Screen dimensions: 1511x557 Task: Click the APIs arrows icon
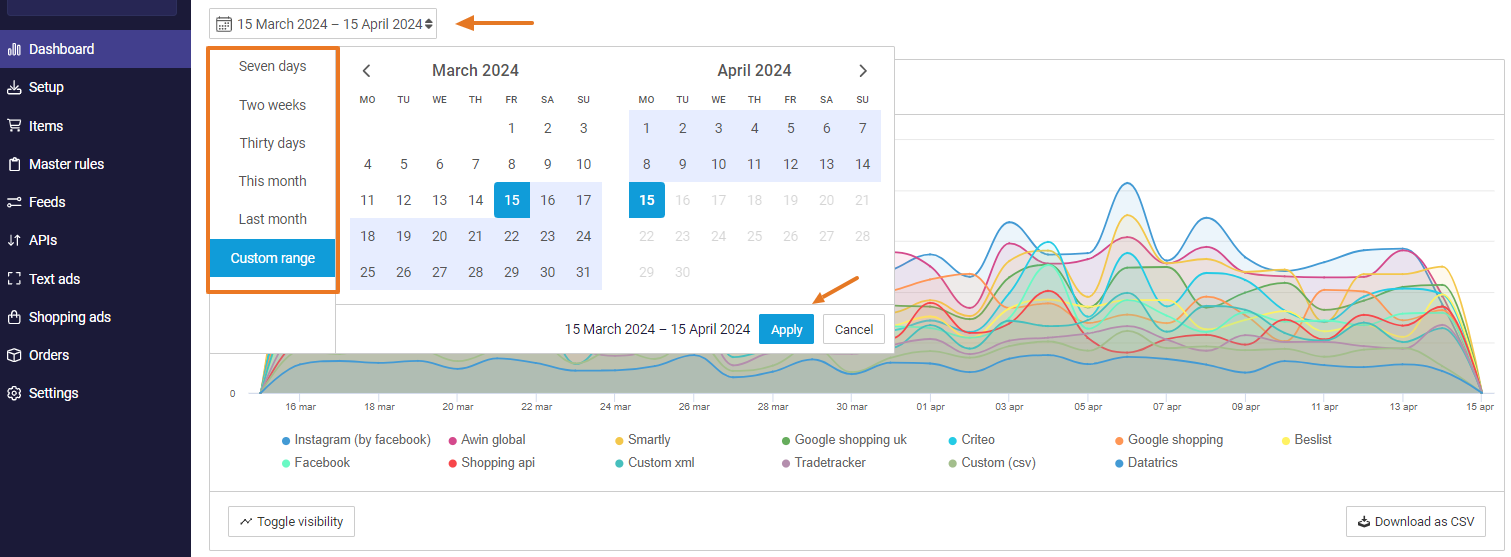tap(14, 240)
